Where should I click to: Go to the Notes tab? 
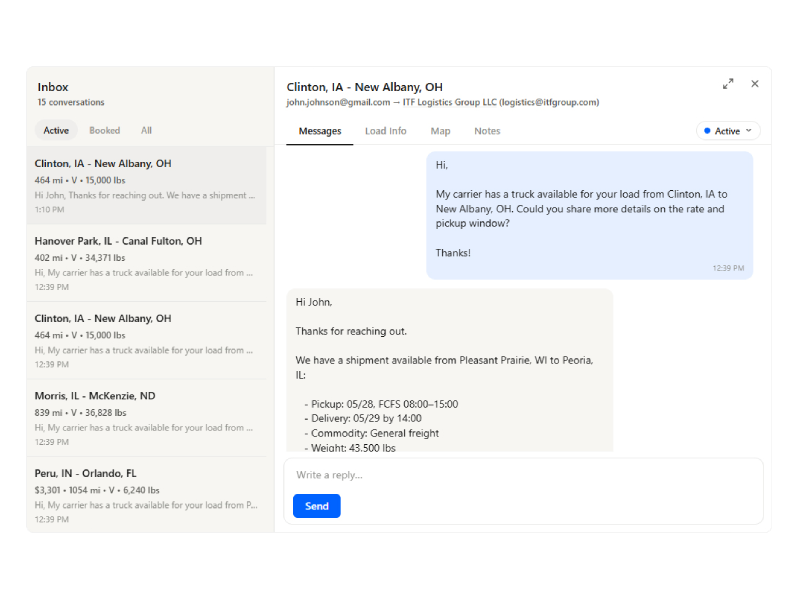487,131
